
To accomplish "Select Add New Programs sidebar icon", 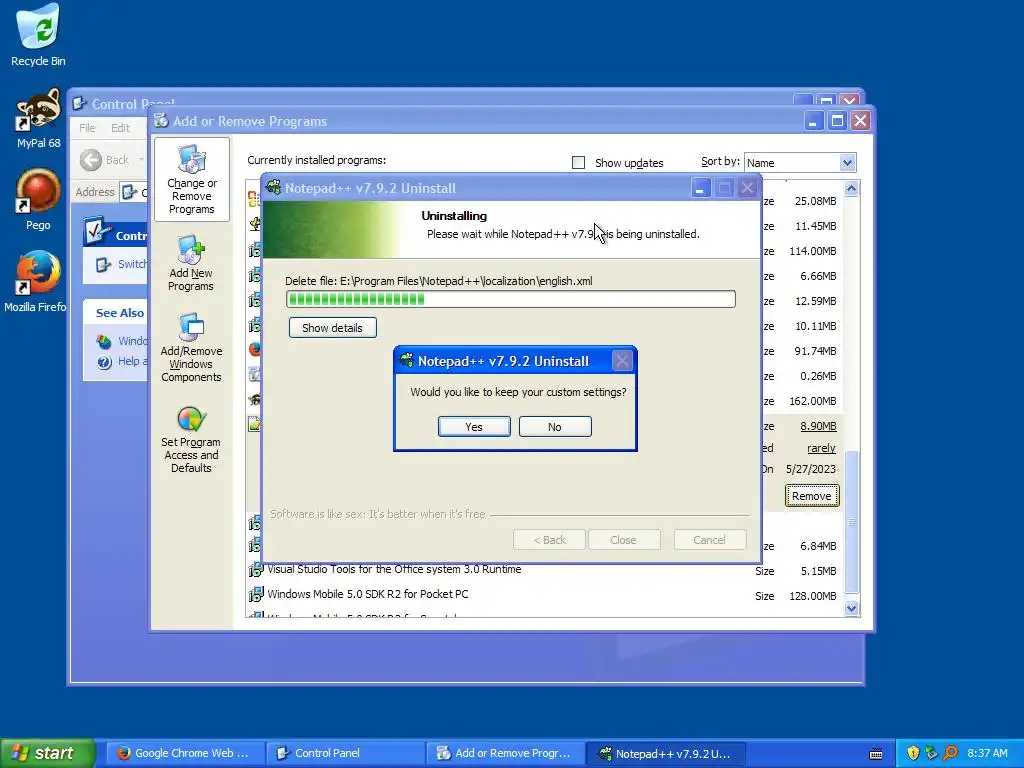I will coord(191,264).
